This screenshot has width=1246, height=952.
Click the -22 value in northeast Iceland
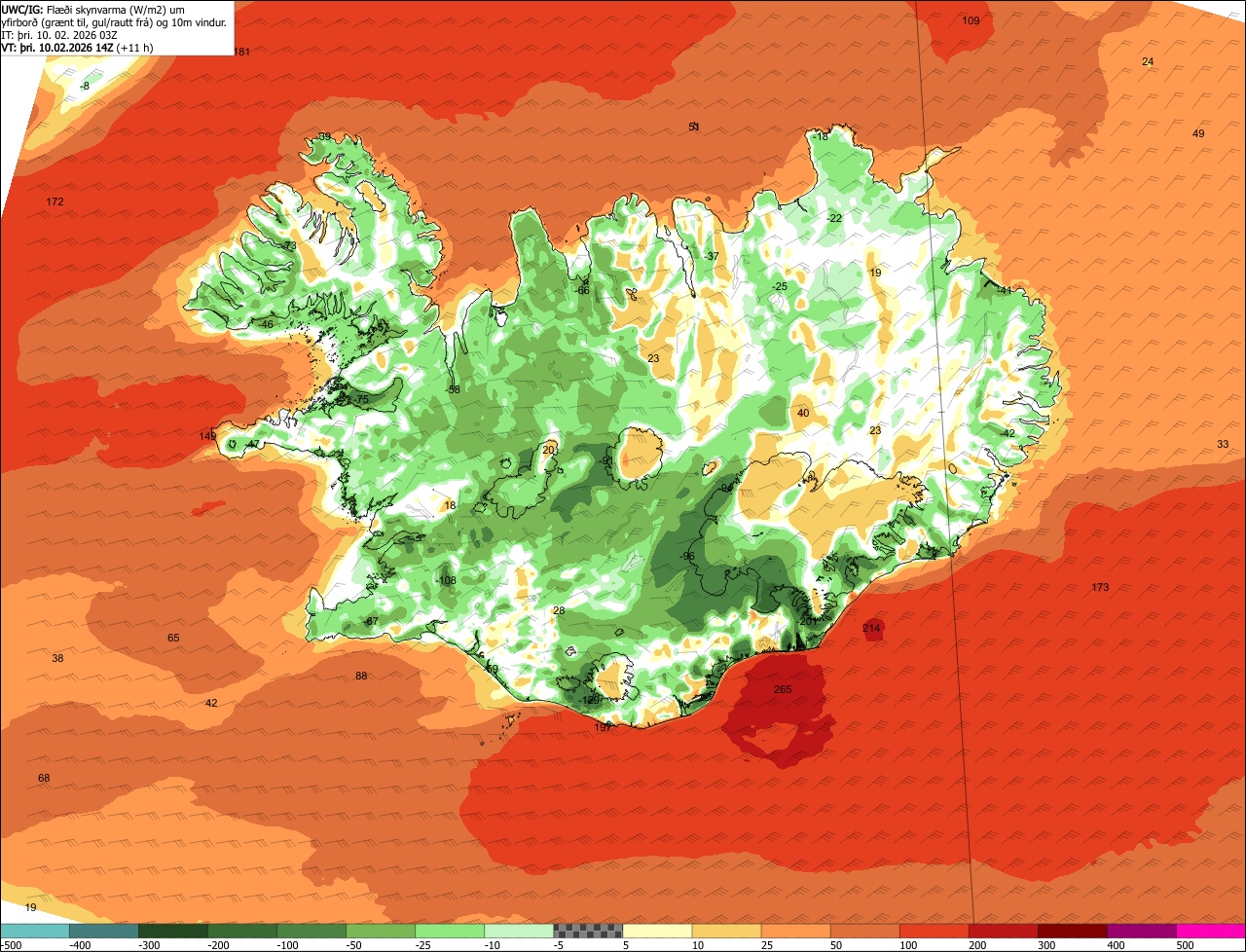pyautogui.click(x=833, y=218)
